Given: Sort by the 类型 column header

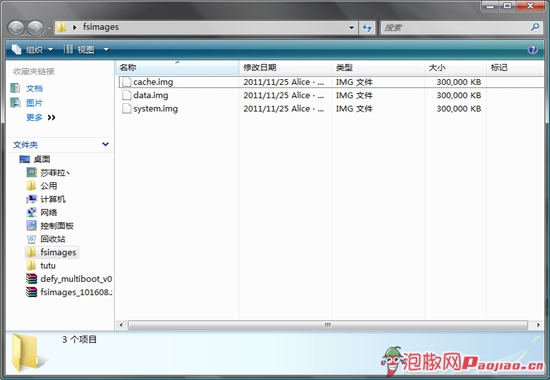Looking at the screenshot, I should (x=378, y=67).
